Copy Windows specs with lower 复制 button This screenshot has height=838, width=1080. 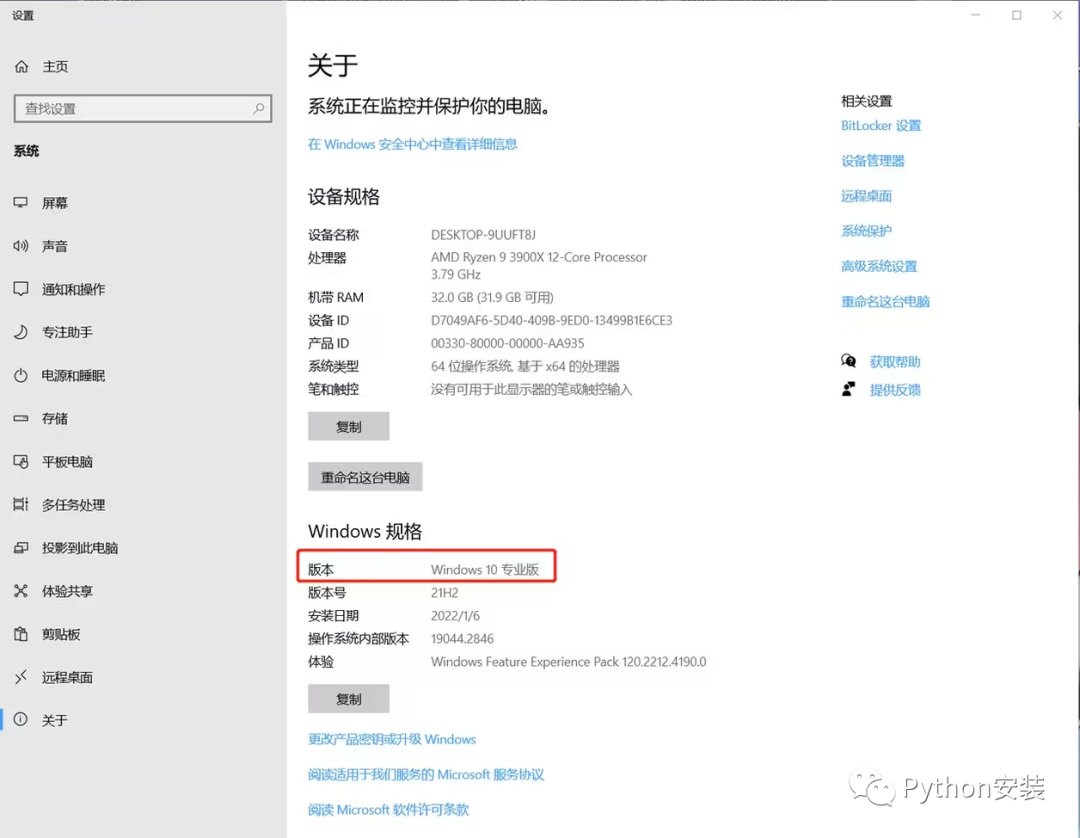click(349, 699)
